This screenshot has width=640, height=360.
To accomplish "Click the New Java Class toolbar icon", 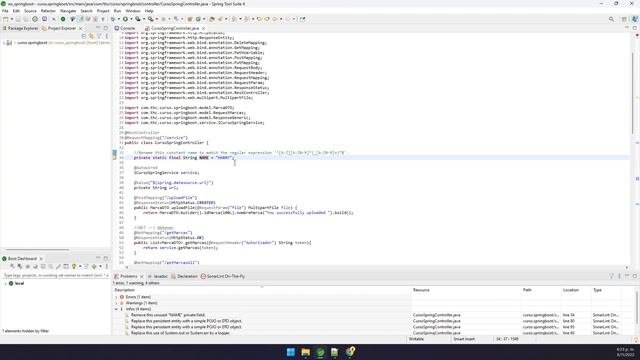I will pyautogui.click(x=198, y=19).
